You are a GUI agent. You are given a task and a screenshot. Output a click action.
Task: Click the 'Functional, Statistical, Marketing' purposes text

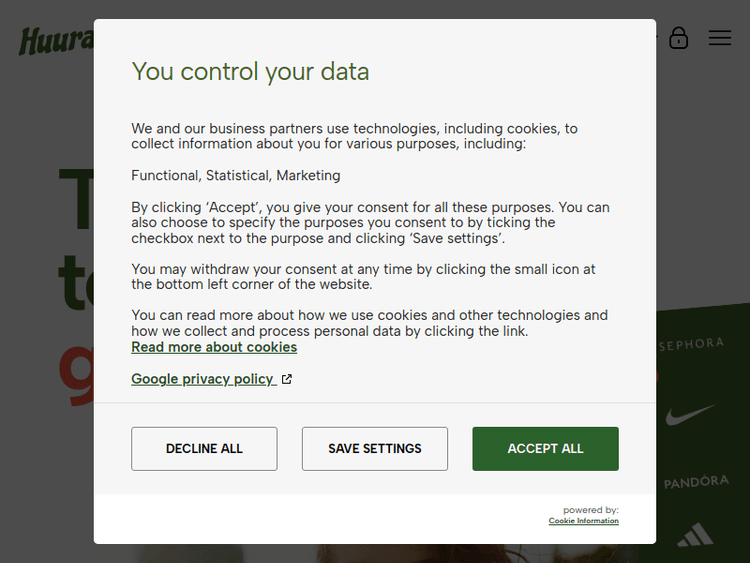tap(236, 176)
